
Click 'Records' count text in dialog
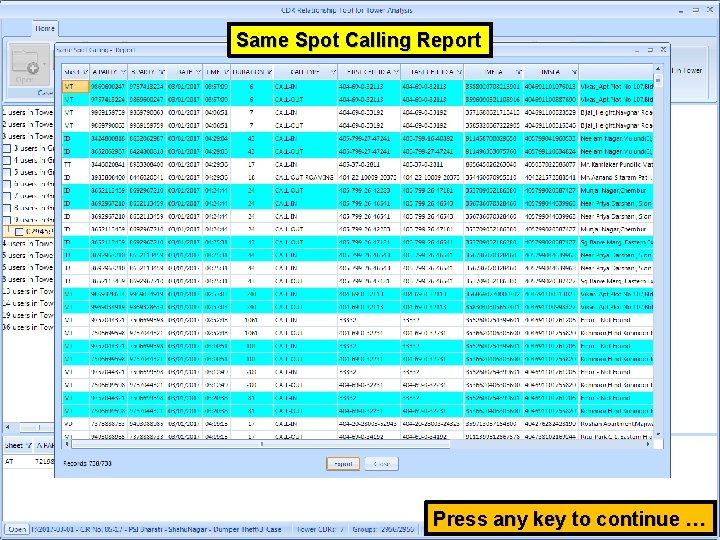[x=87, y=464]
